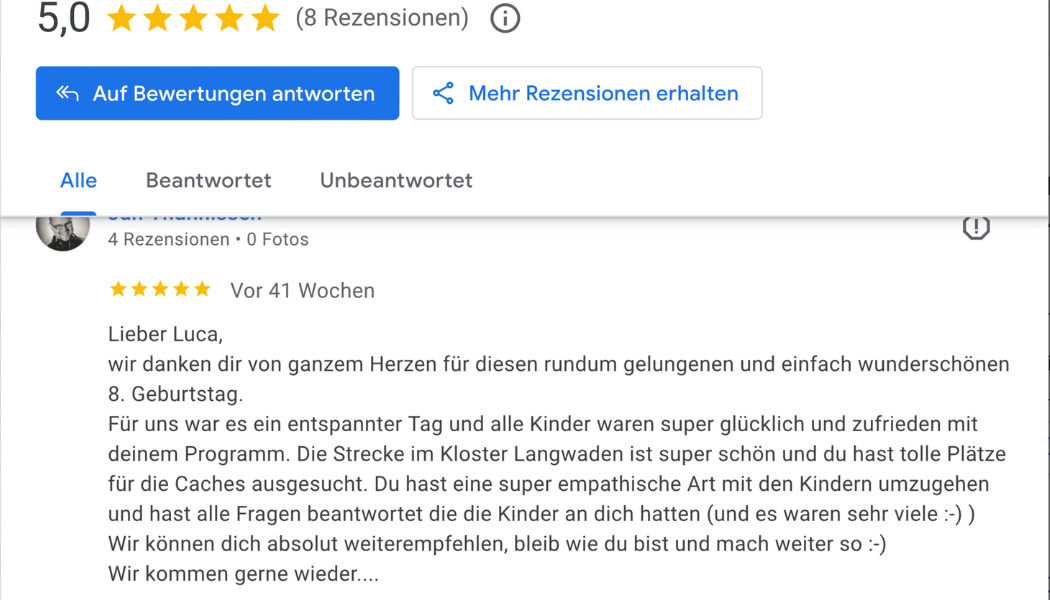Choose Mehr Rezensionen erhalten button label

[x=603, y=94]
